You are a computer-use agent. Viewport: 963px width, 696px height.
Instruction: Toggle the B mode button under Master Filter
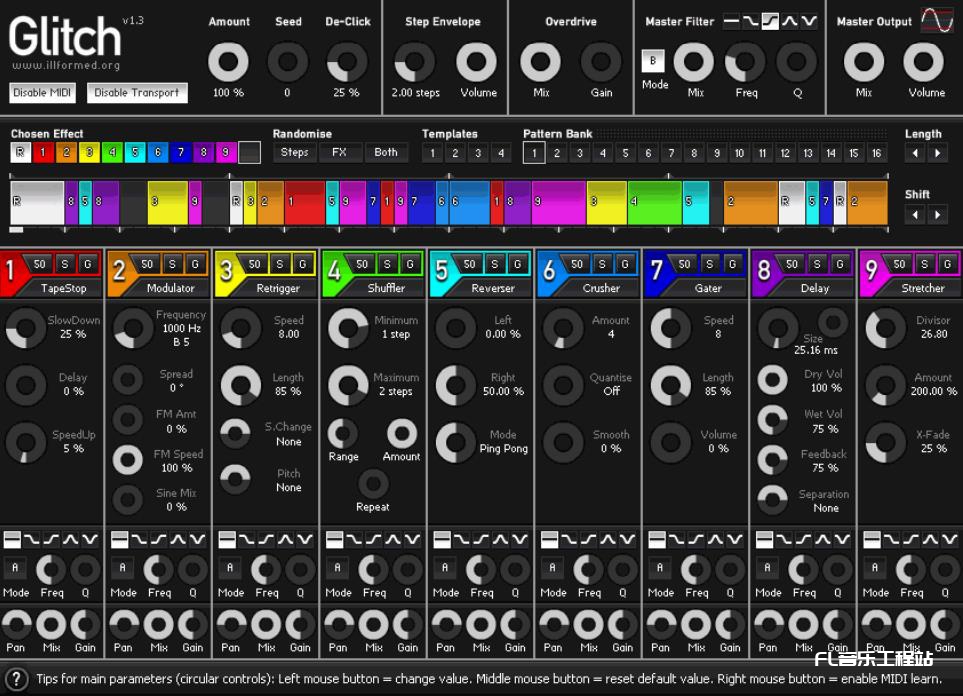pyautogui.click(x=652, y=63)
